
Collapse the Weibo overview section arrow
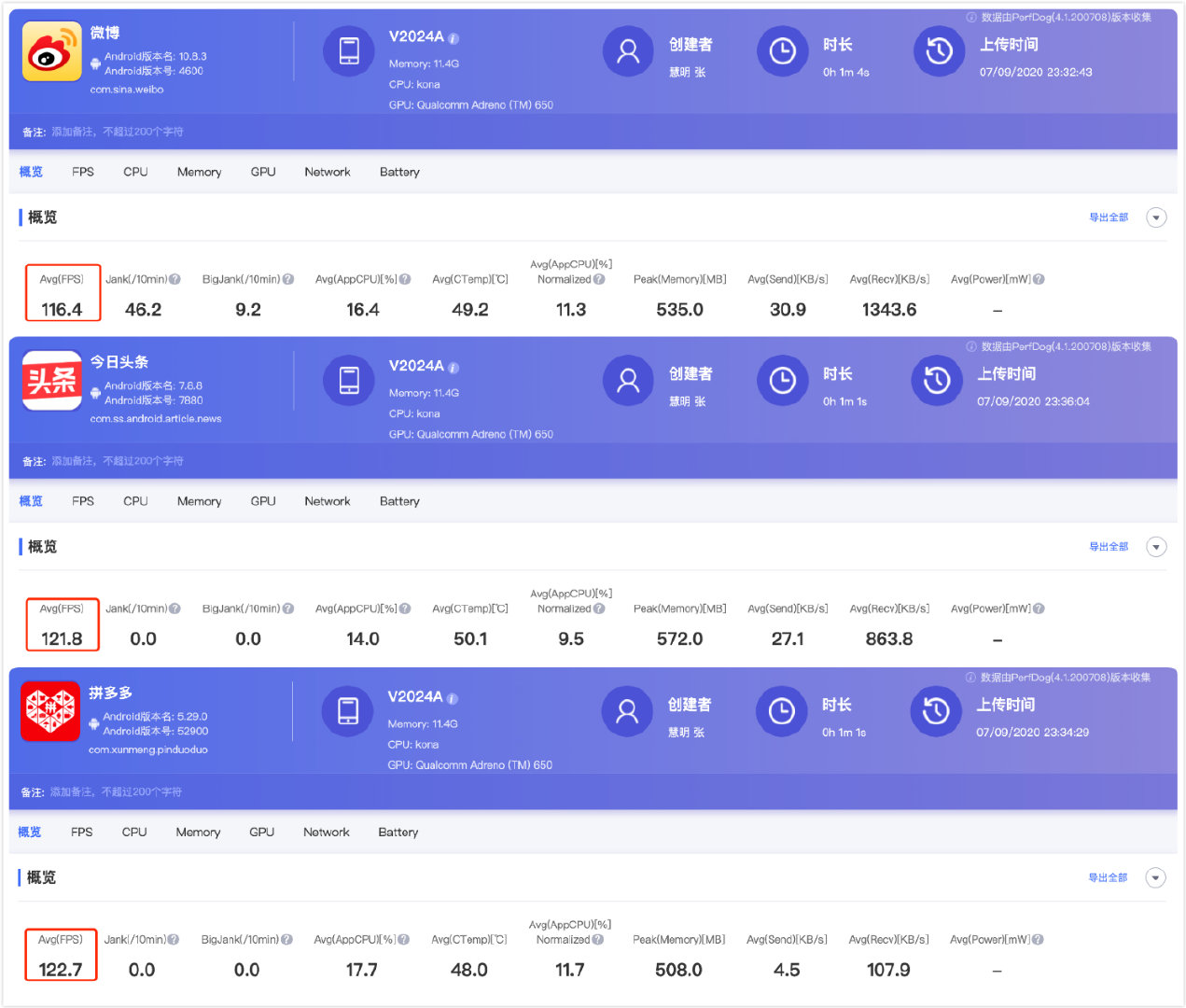coord(1156,217)
